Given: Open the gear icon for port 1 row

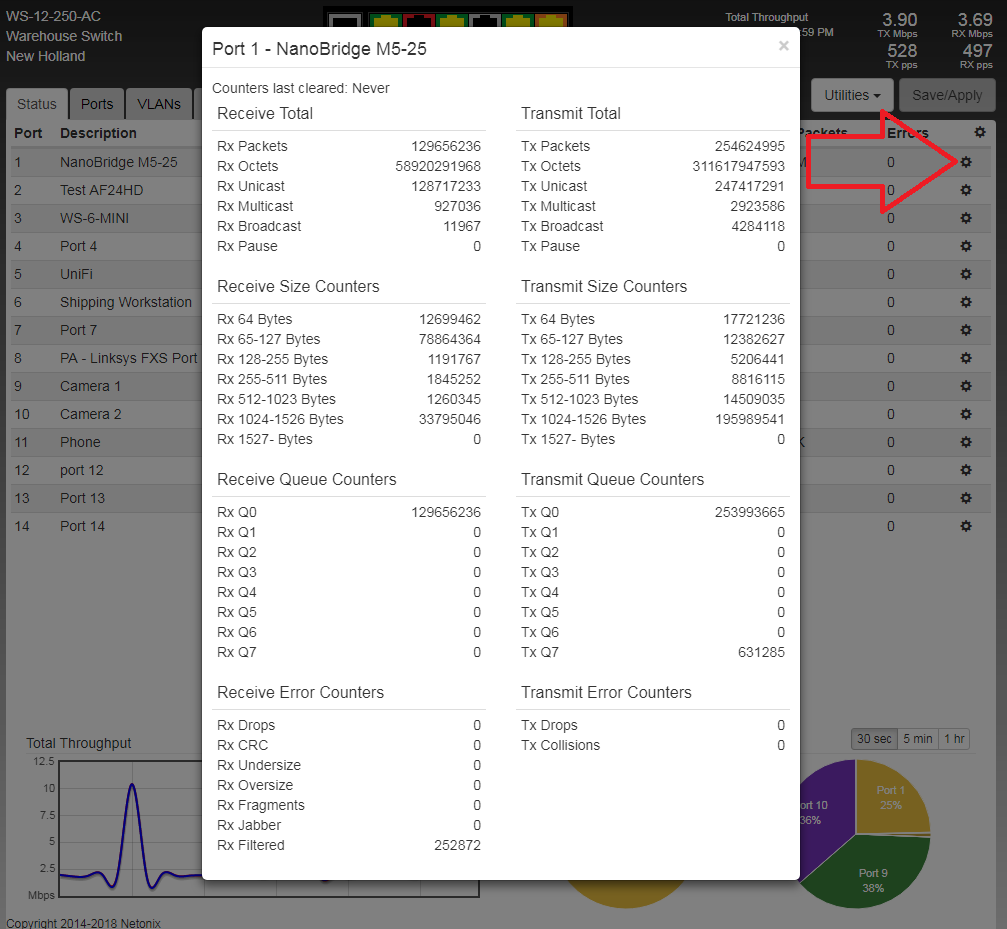Looking at the screenshot, I should tap(965, 162).
